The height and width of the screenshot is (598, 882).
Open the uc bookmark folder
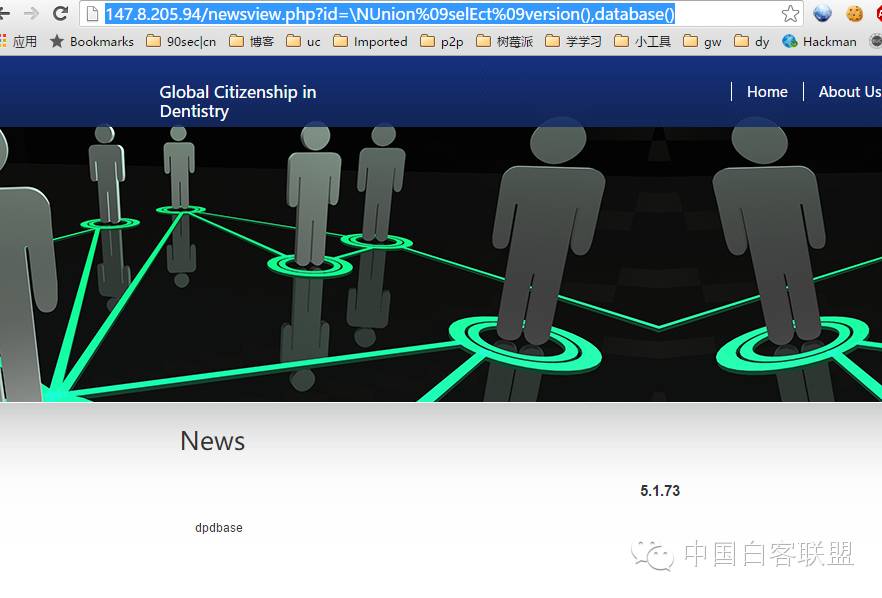point(303,41)
